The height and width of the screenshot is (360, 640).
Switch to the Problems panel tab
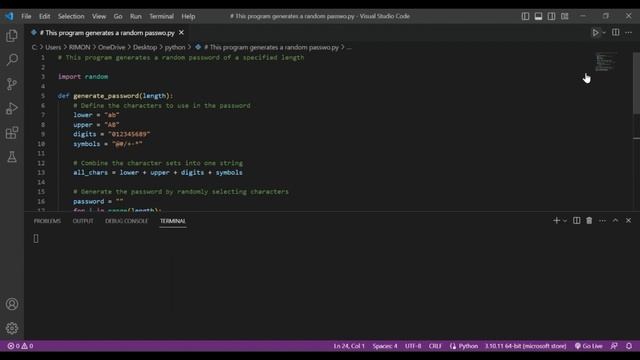47,221
